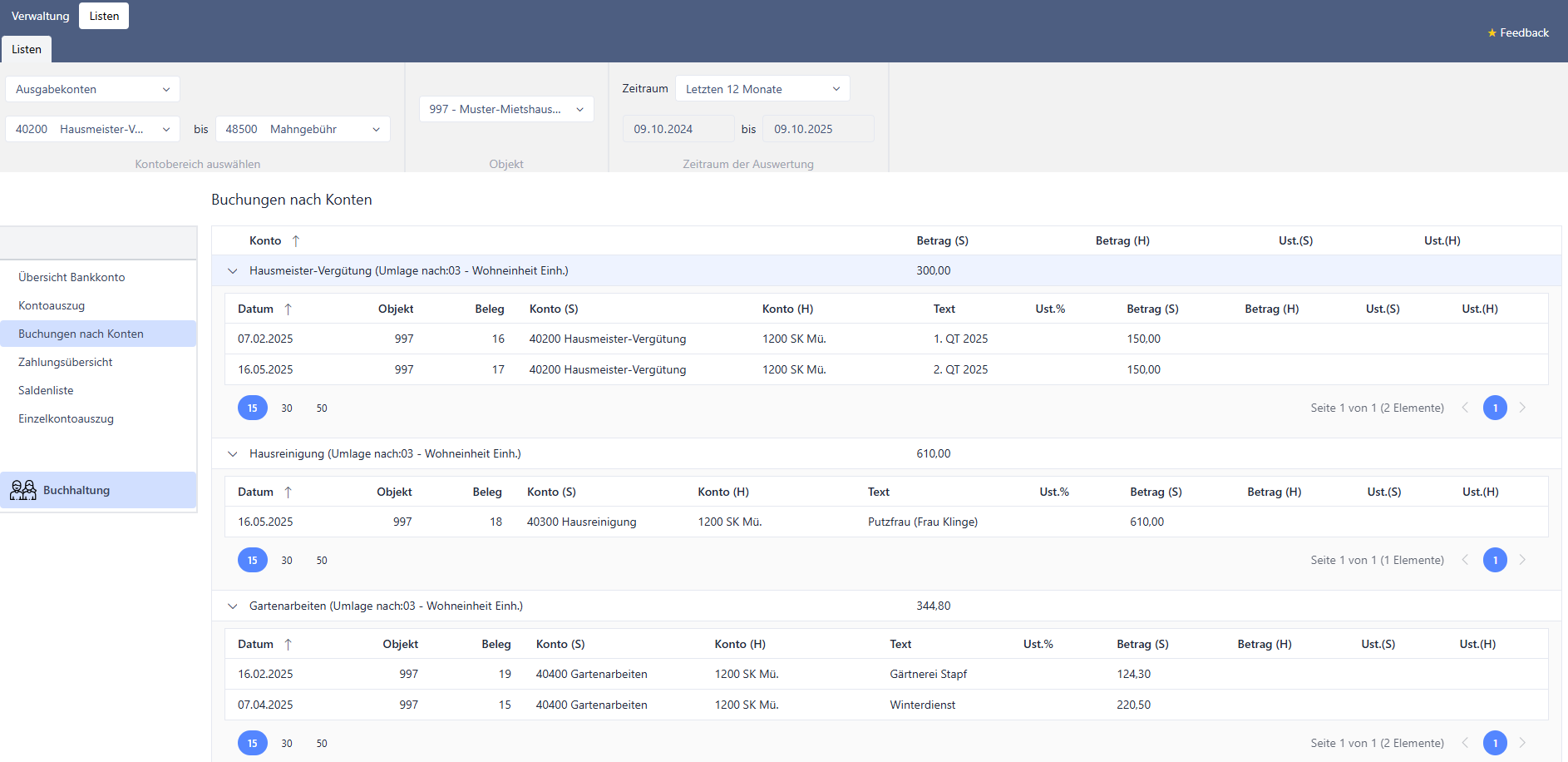Collapse the Gartenarbeiten group row
The height and width of the screenshot is (762, 1568).
tap(233, 606)
